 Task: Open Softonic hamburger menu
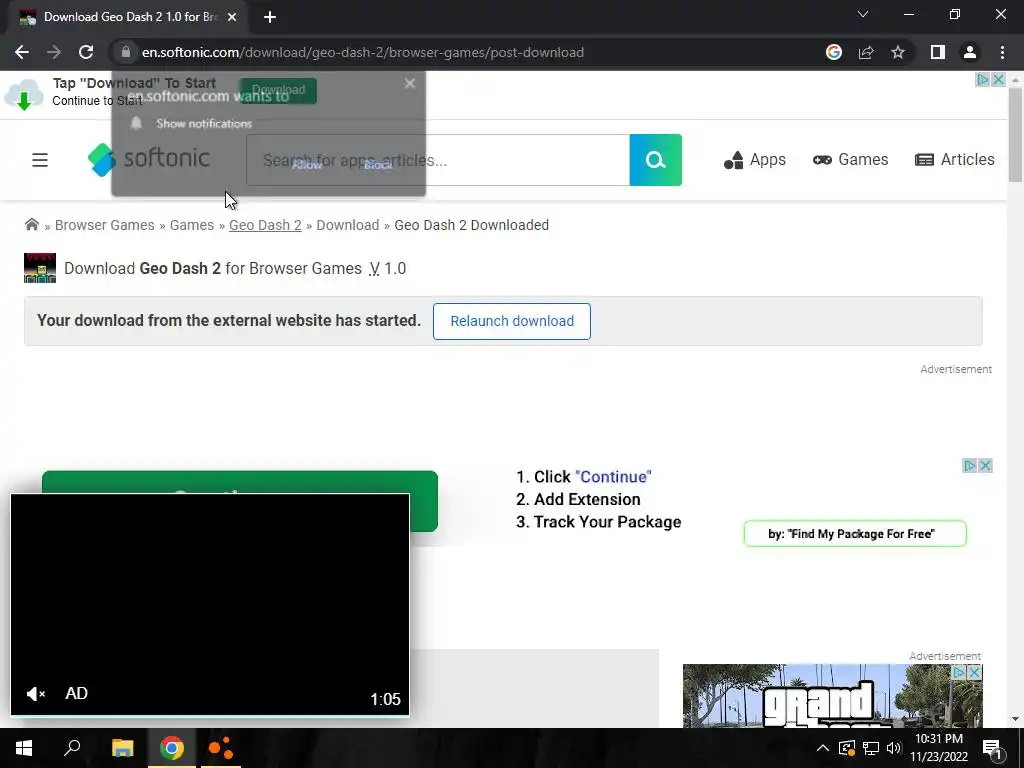pyautogui.click(x=40, y=160)
